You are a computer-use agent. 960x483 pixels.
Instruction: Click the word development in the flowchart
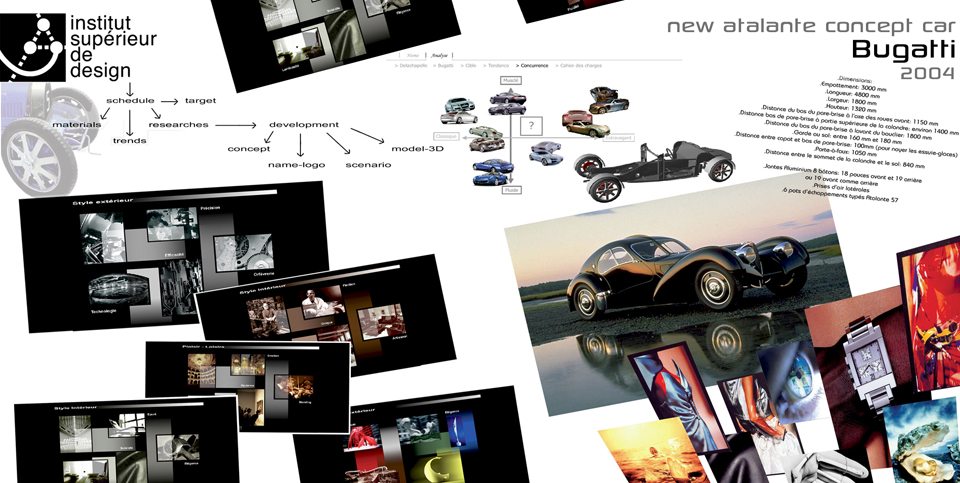pyautogui.click(x=304, y=124)
